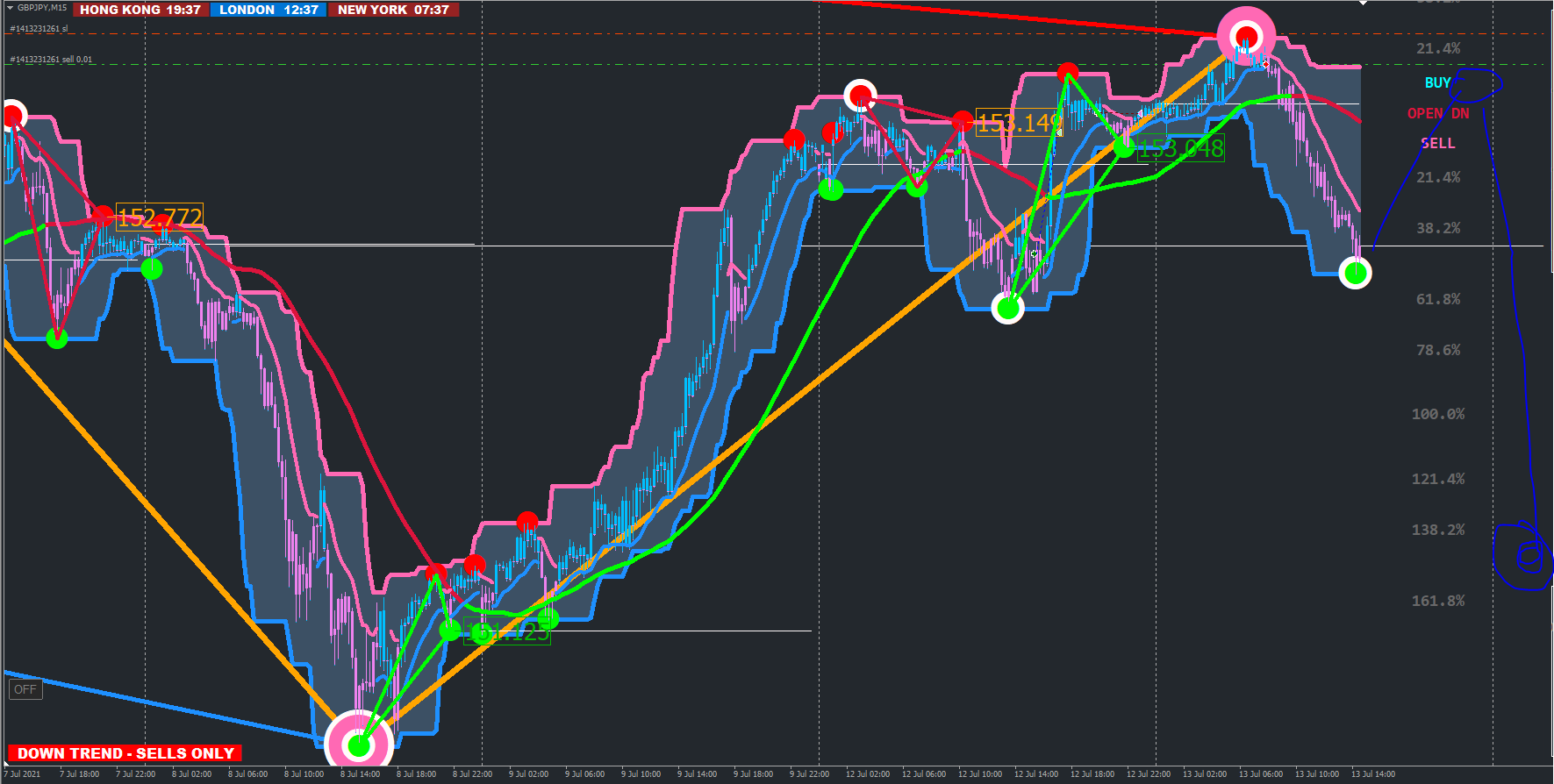Click the 7 Jul 18:00 time axis label
1554x784 pixels.
tap(79, 774)
